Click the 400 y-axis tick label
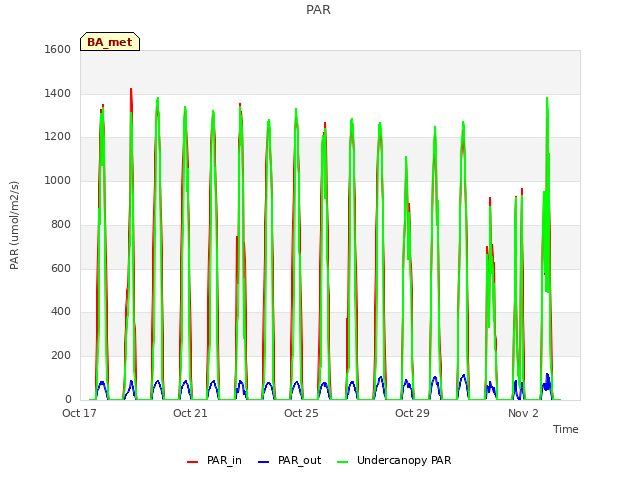Image resolution: width=640 pixels, height=480 pixels. tap(61, 312)
